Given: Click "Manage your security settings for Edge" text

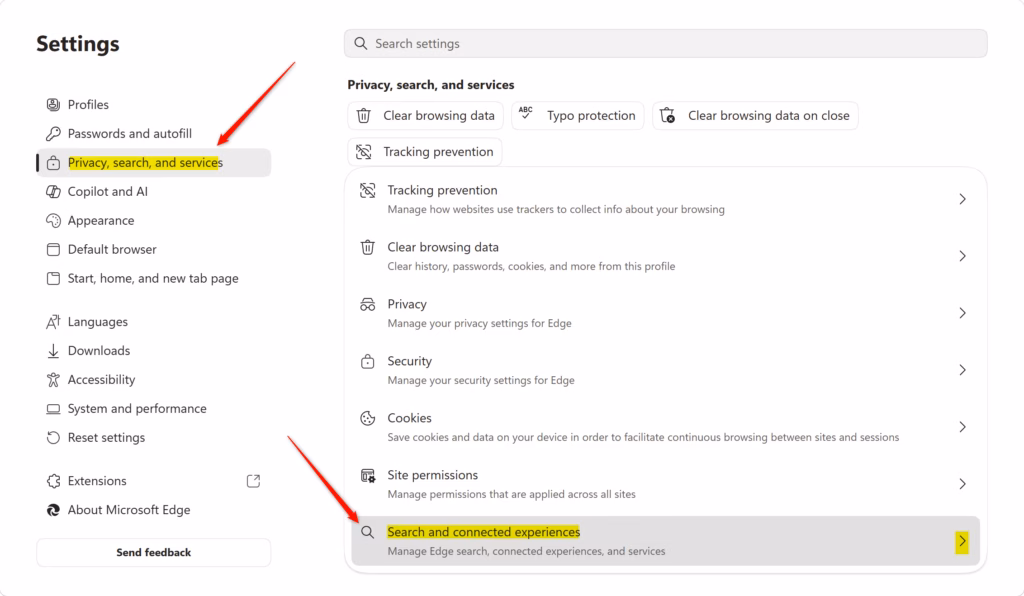Looking at the screenshot, I should [x=481, y=380].
